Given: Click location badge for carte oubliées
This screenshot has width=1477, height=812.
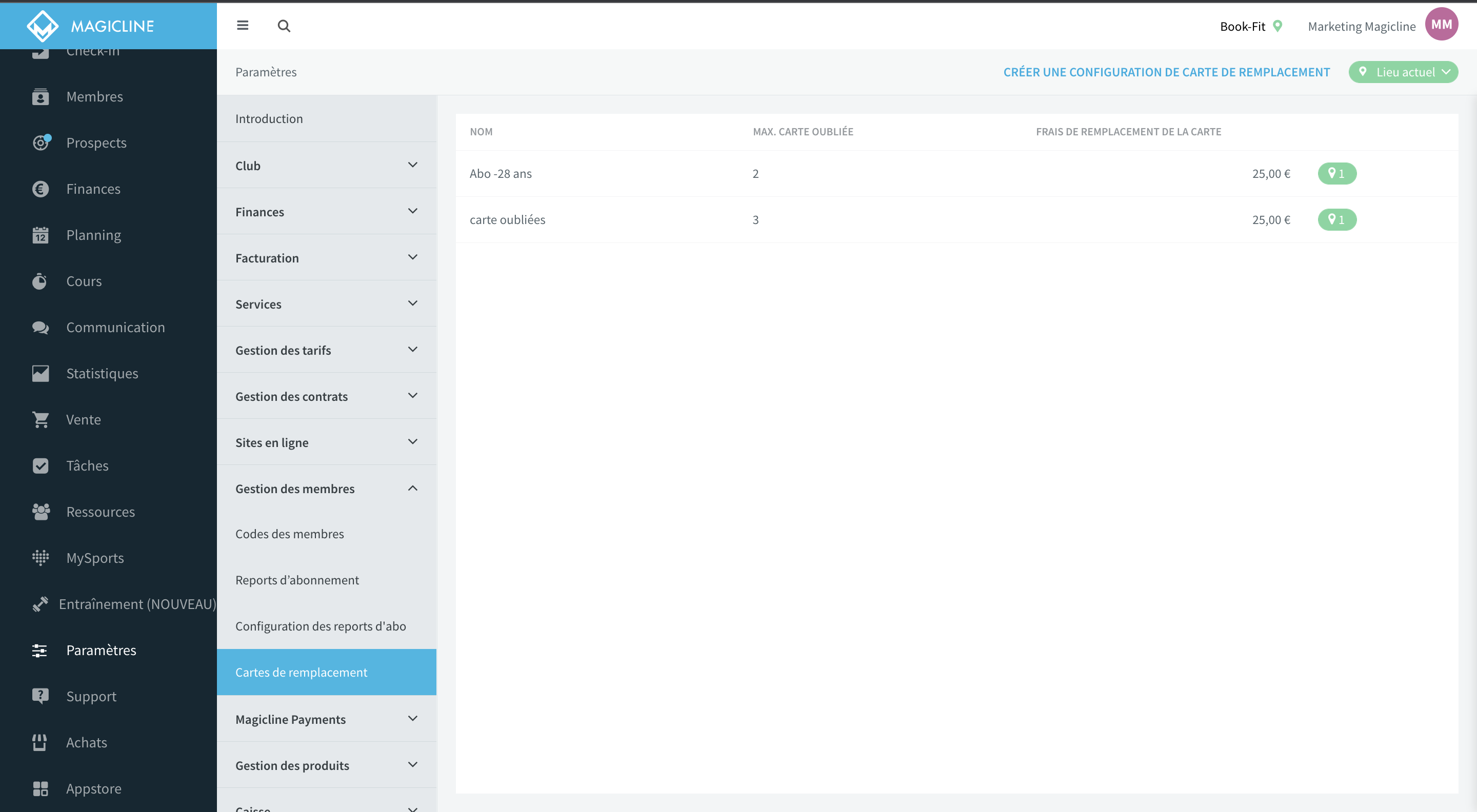Looking at the screenshot, I should 1337,220.
